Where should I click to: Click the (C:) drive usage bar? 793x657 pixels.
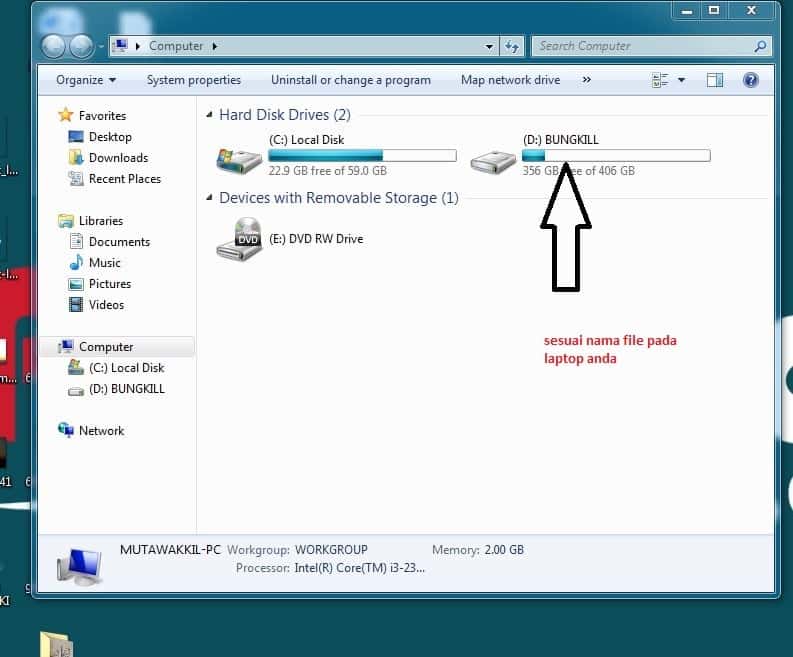[362, 155]
